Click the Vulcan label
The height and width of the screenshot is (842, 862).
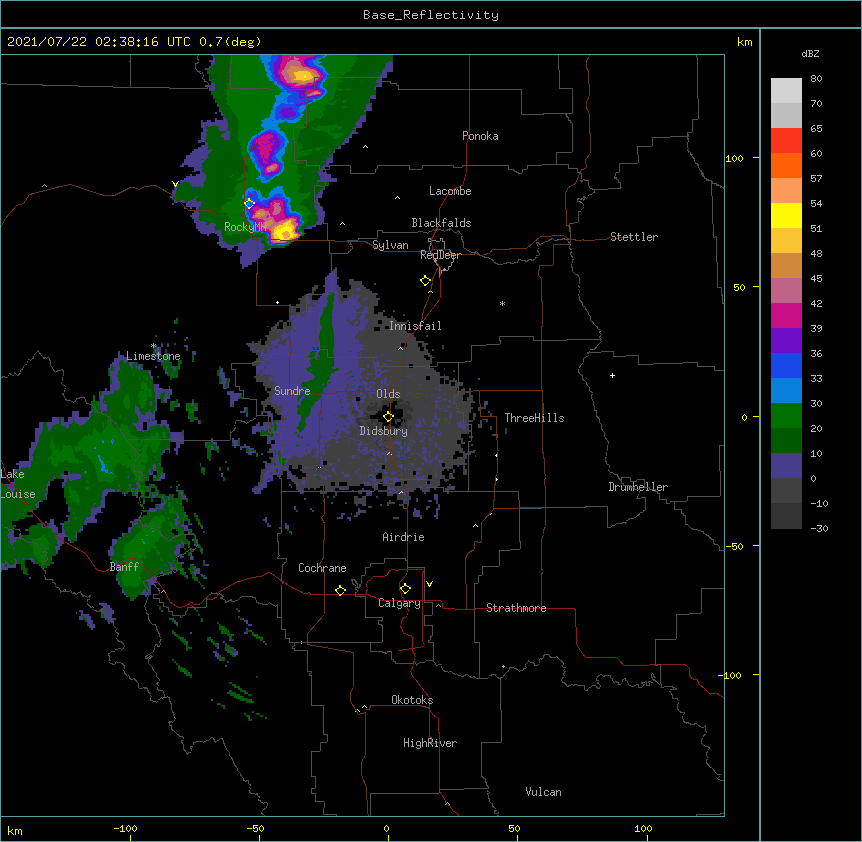(x=543, y=792)
